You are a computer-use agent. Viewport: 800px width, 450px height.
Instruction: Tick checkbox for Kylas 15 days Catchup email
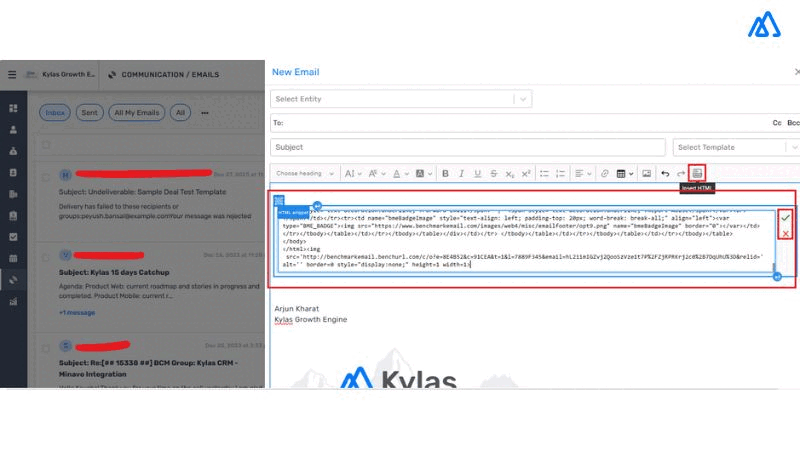[46, 257]
